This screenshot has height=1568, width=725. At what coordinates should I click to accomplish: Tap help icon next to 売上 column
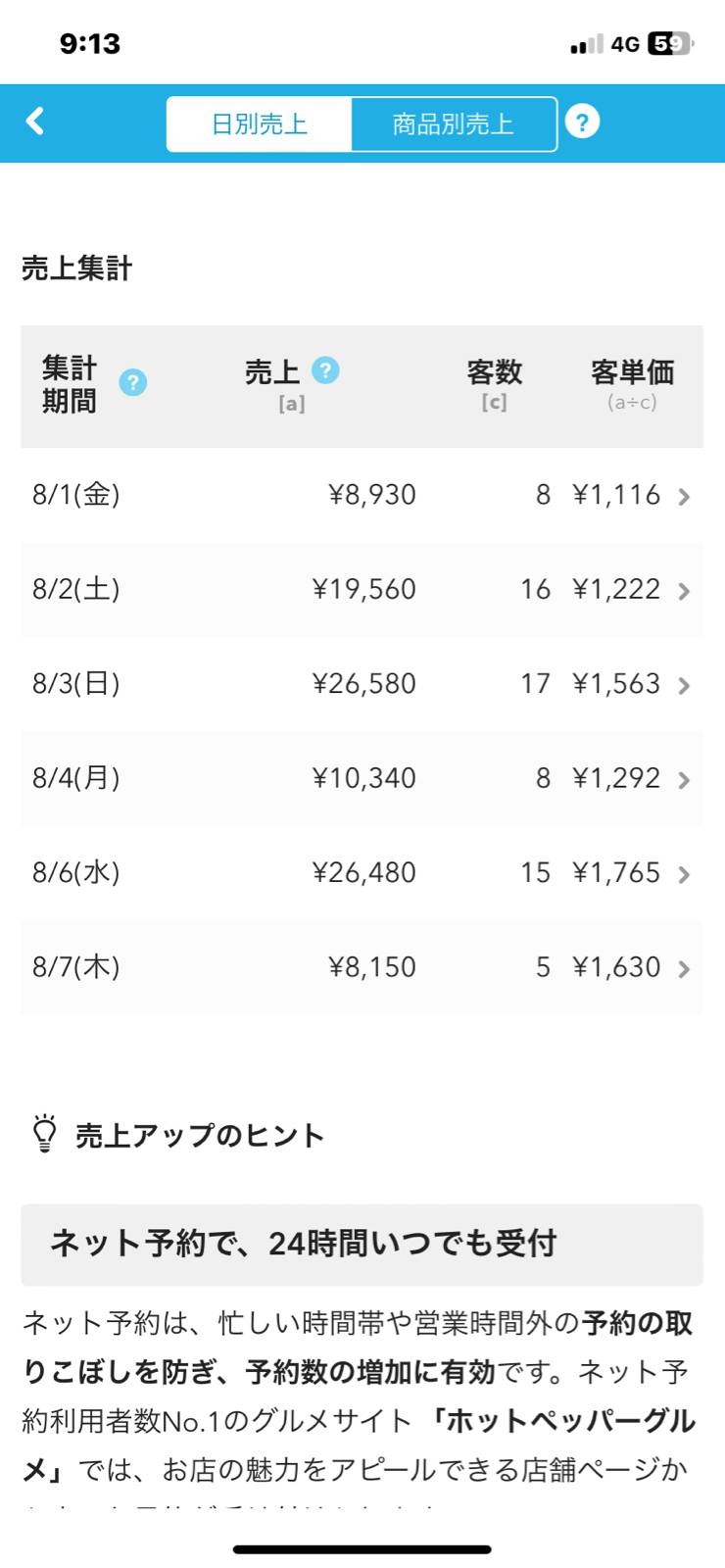coord(325,370)
